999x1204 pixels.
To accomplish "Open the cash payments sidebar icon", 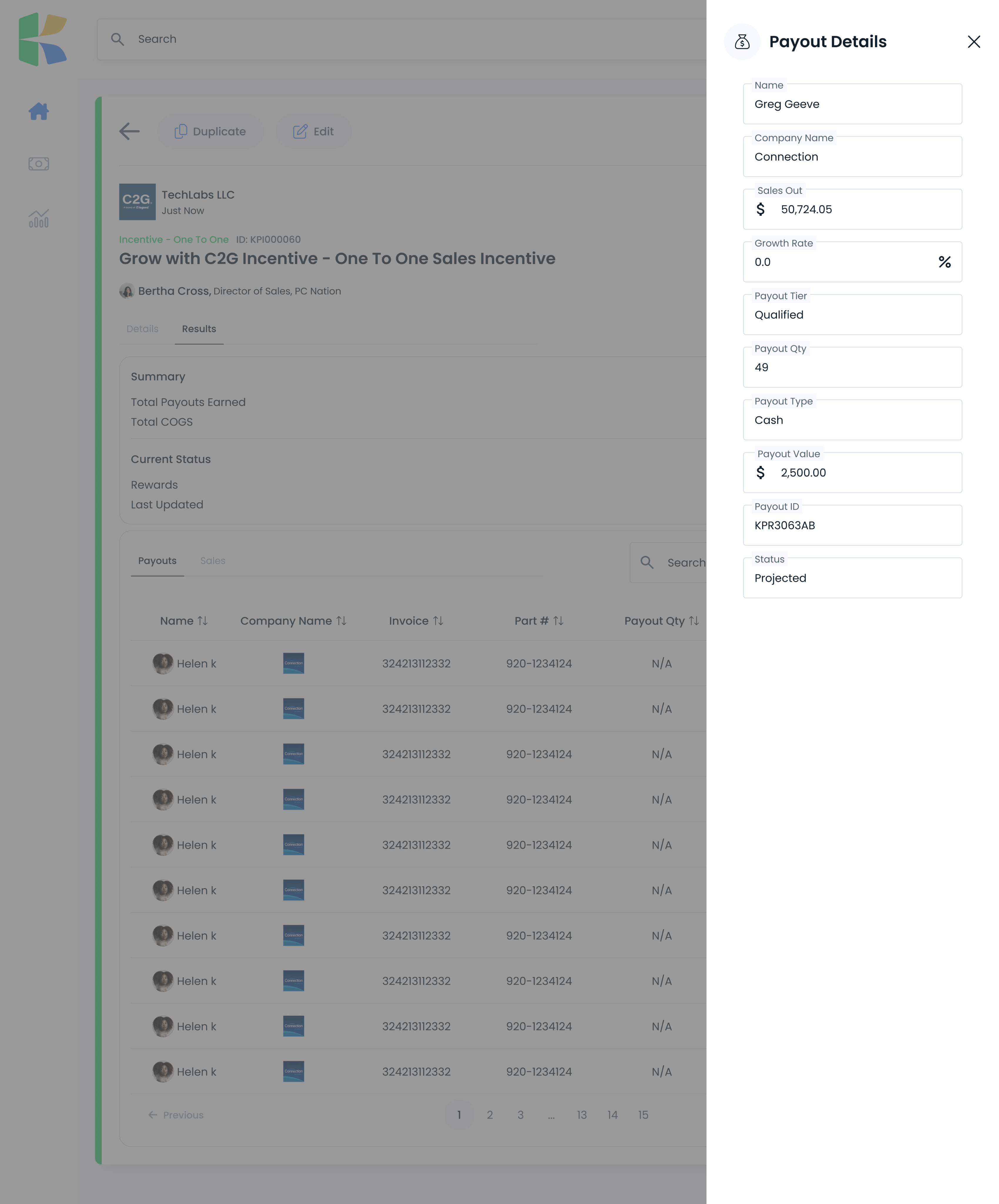I will coord(39,164).
